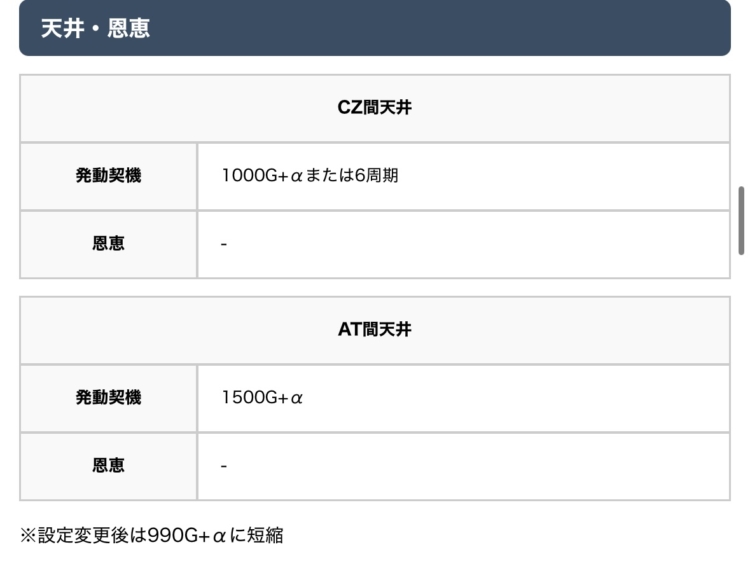Click "短縮" at the footnote end
This screenshot has height=561, width=750.
tap(265, 536)
